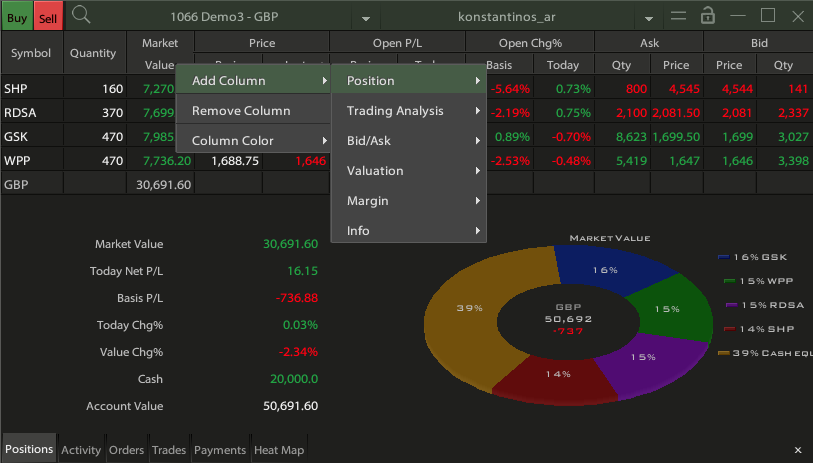Click the green Buy button
This screenshot has width=813, height=463.
tap(17, 17)
